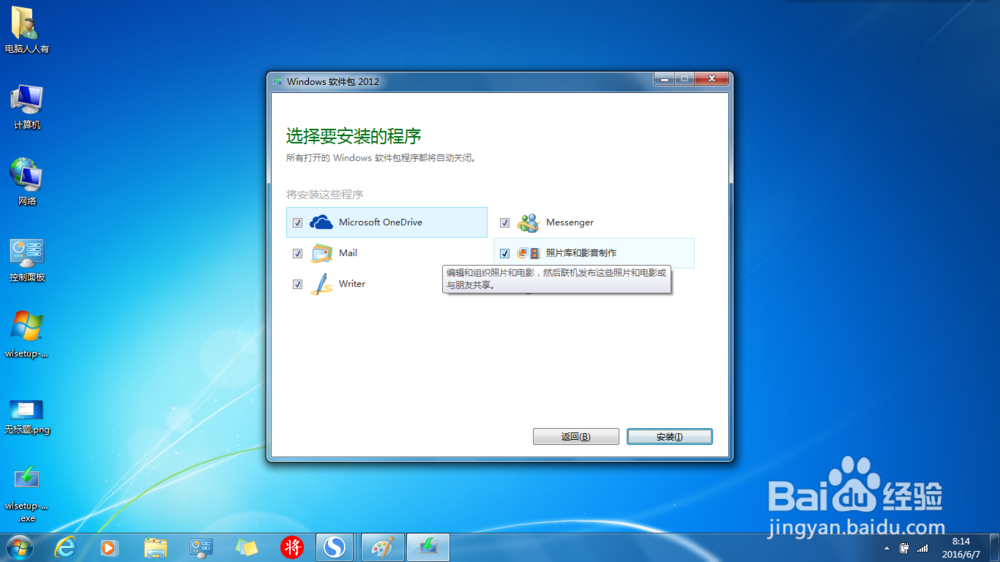
Task: Click the 将安装这些程序 text
Action: tap(324, 194)
